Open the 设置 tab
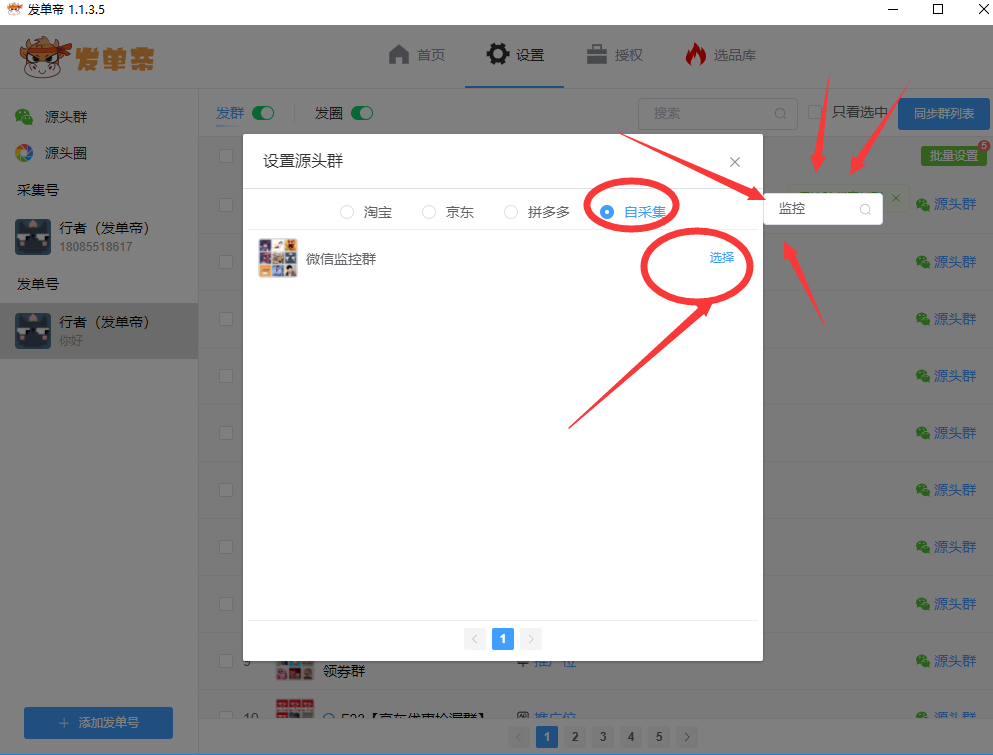993x755 pixels. coord(515,55)
